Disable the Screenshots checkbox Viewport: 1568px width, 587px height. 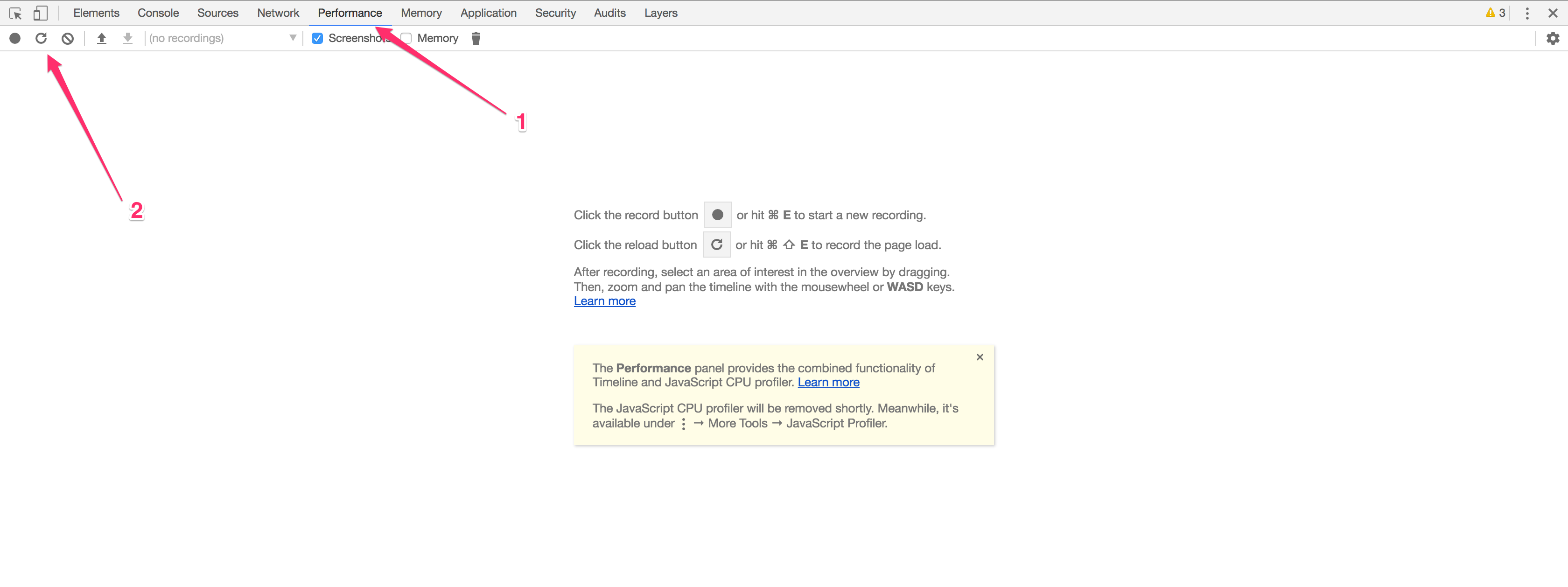[x=317, y=38]
